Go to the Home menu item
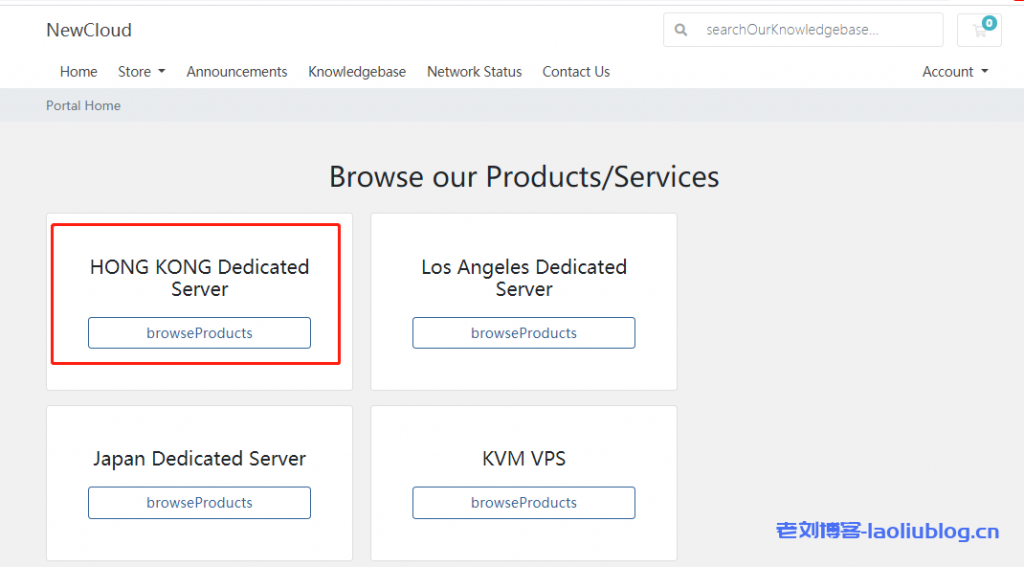Viewport: 1024px width, 567px height. click(x=78, y=72)
